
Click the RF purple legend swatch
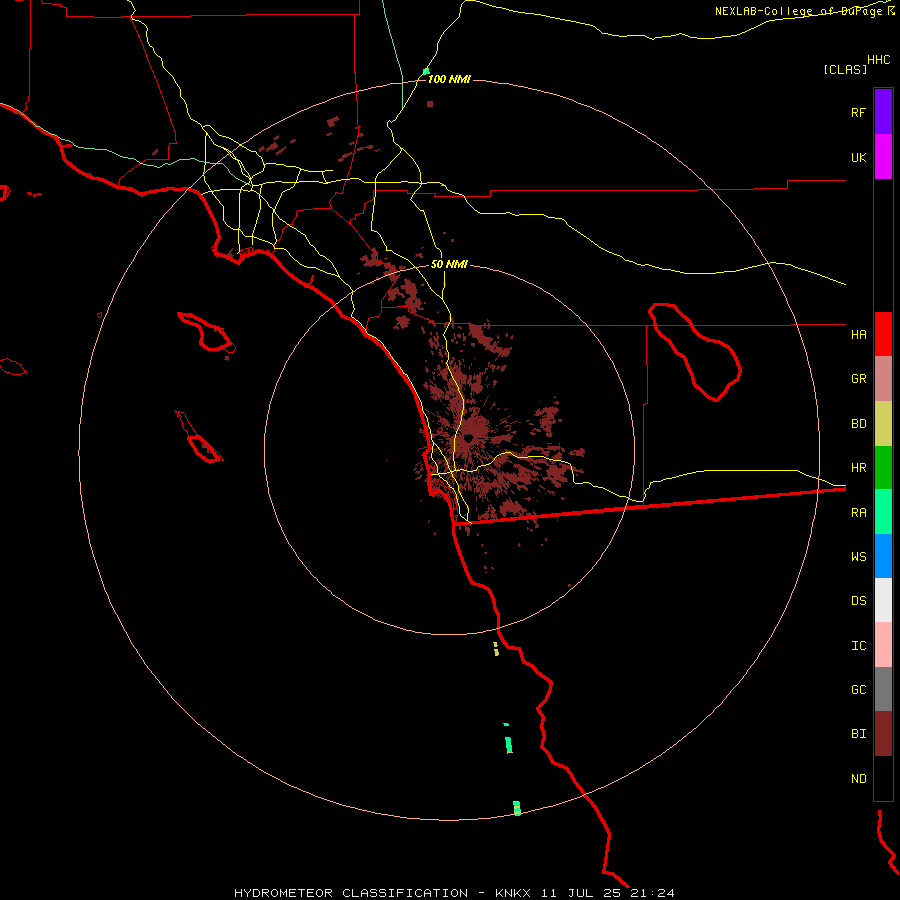(883, 111)
